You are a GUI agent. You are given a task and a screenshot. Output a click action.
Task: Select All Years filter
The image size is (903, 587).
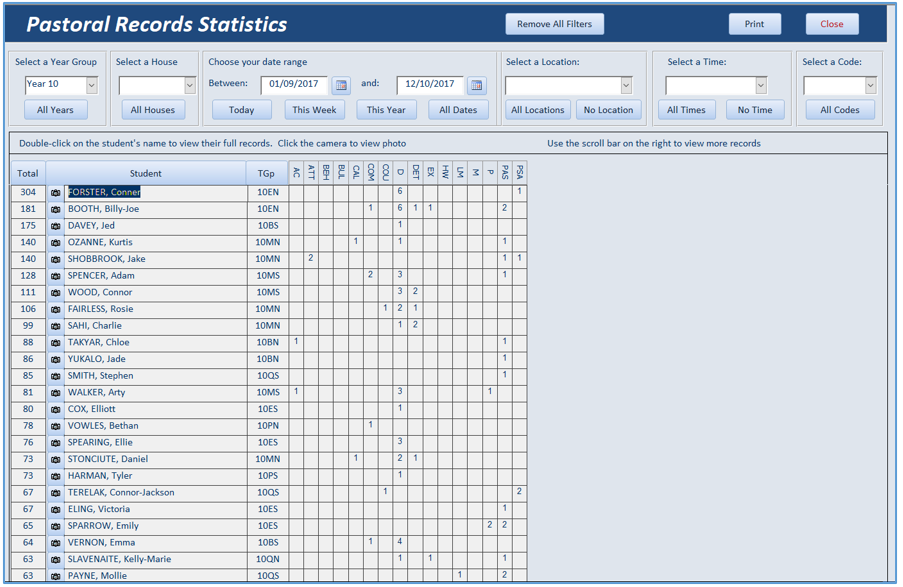(55, 109)
